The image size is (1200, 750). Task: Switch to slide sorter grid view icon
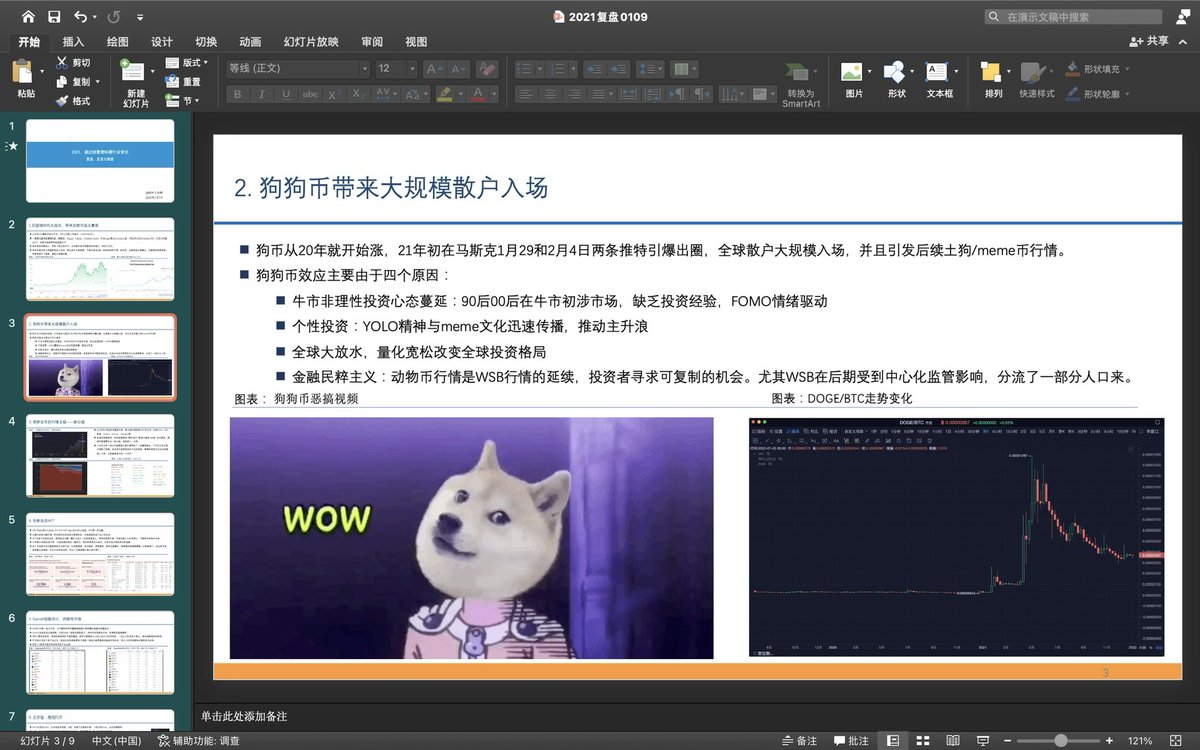point(924,741)
